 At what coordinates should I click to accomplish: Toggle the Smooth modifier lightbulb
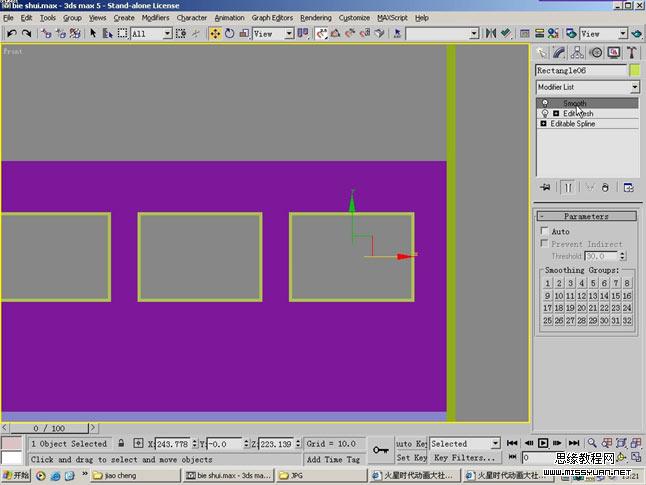545,103
